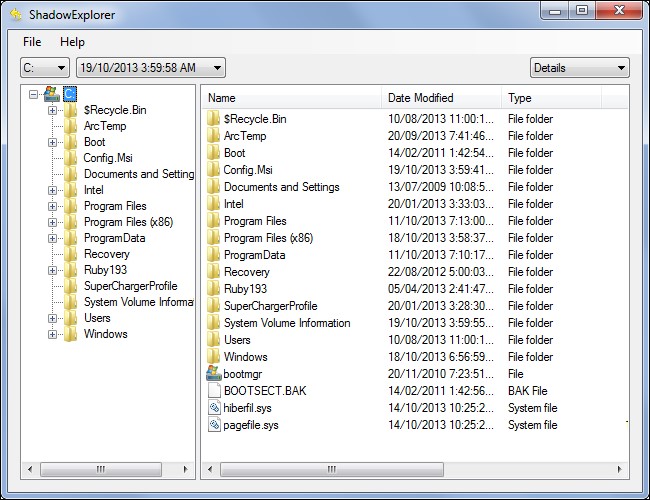The width and height of the screenshot is (650, 500).
Task: Click the Program Files (x86) folder icon in list
Action: [213, 238]
